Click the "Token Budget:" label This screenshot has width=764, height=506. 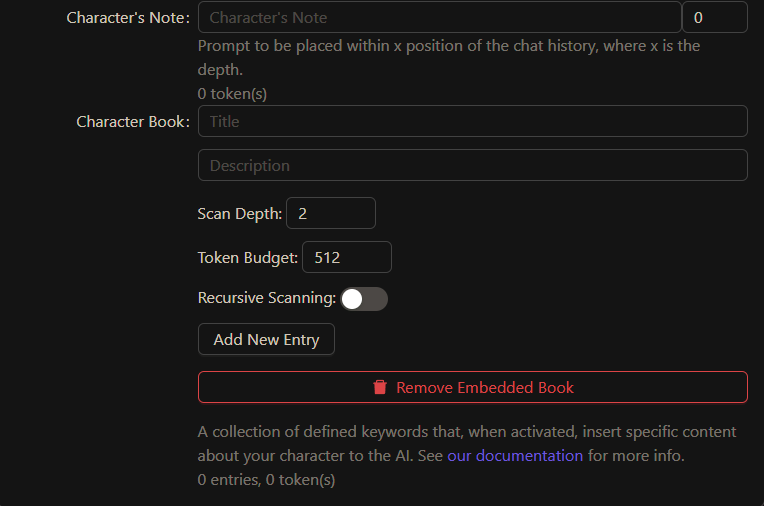248,257
